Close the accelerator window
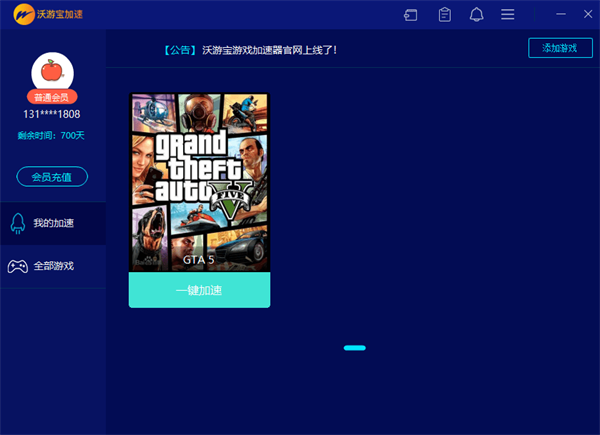 point(588,14)
